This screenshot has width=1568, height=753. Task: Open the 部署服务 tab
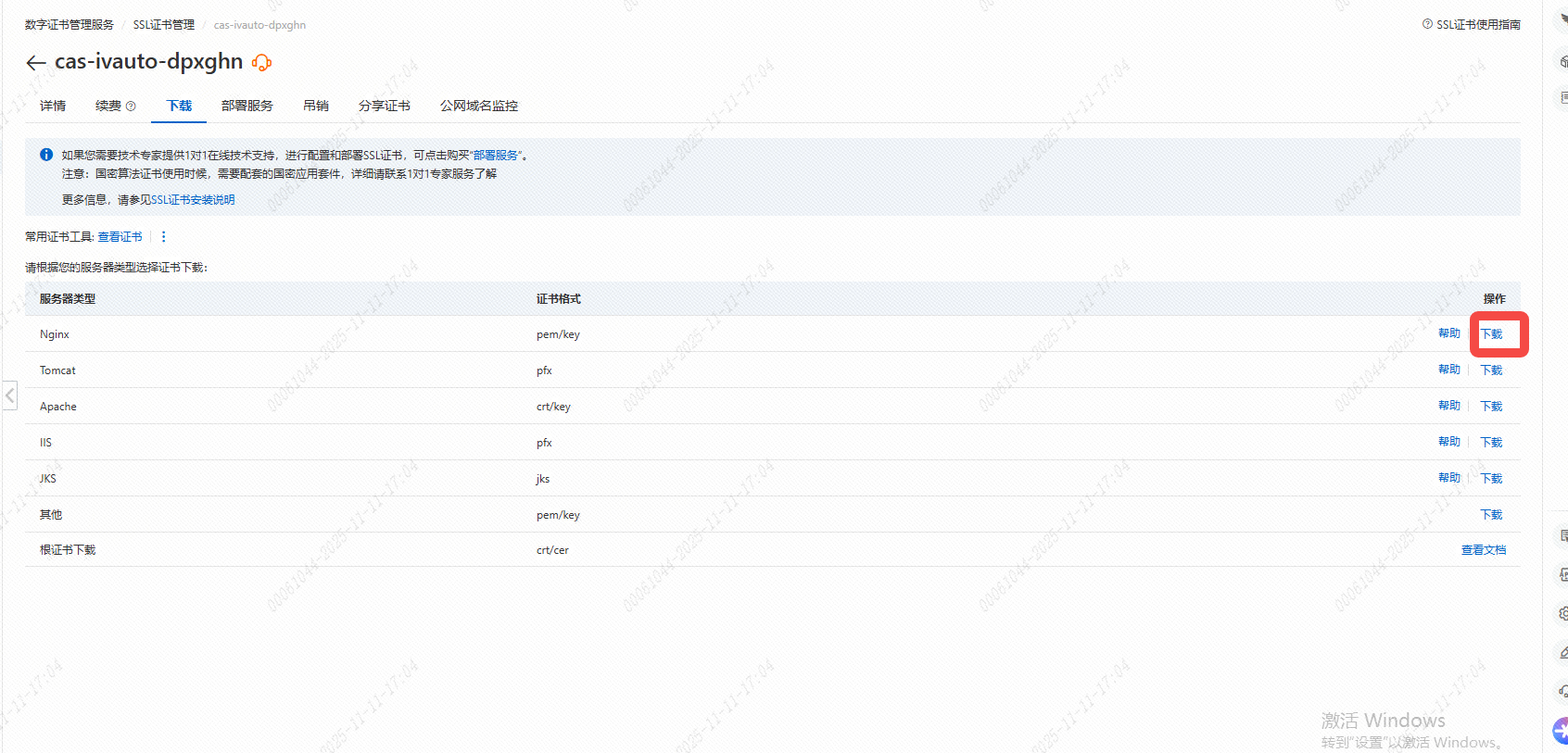(x=247, y=107)
